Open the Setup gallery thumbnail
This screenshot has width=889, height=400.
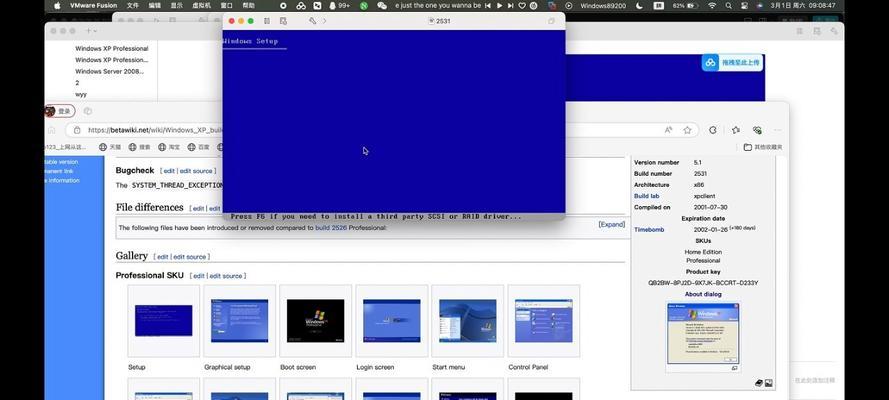[x=163, y=321]
